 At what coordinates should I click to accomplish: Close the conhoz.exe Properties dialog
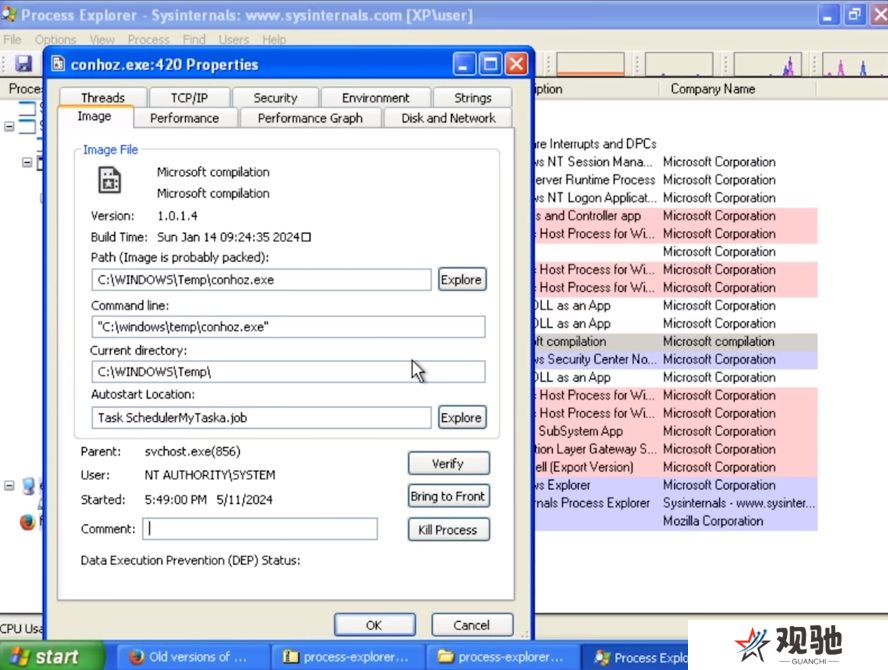516,64
